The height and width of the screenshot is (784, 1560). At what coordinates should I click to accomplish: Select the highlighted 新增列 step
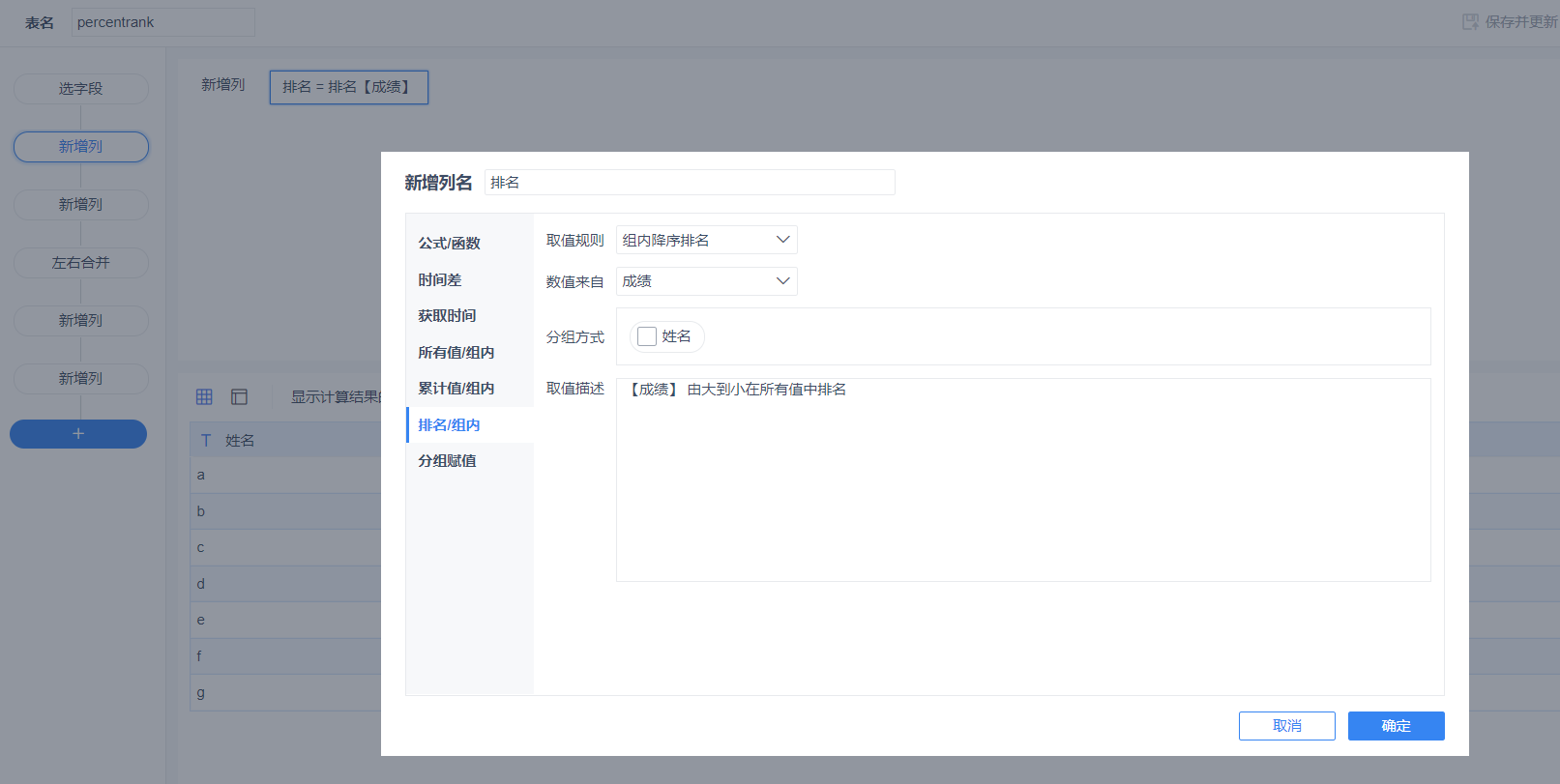point(80,146)
